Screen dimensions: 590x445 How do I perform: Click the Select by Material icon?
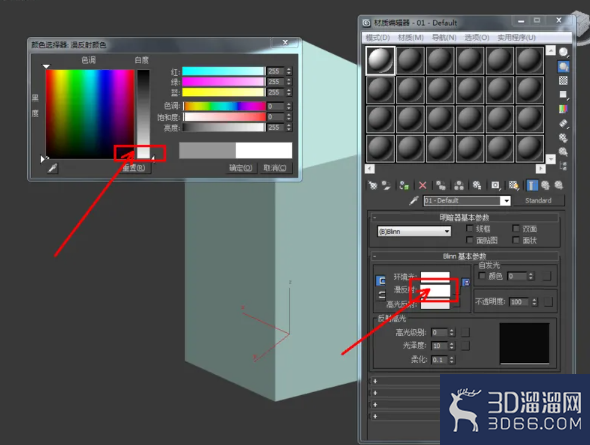[x=563, y=152]
